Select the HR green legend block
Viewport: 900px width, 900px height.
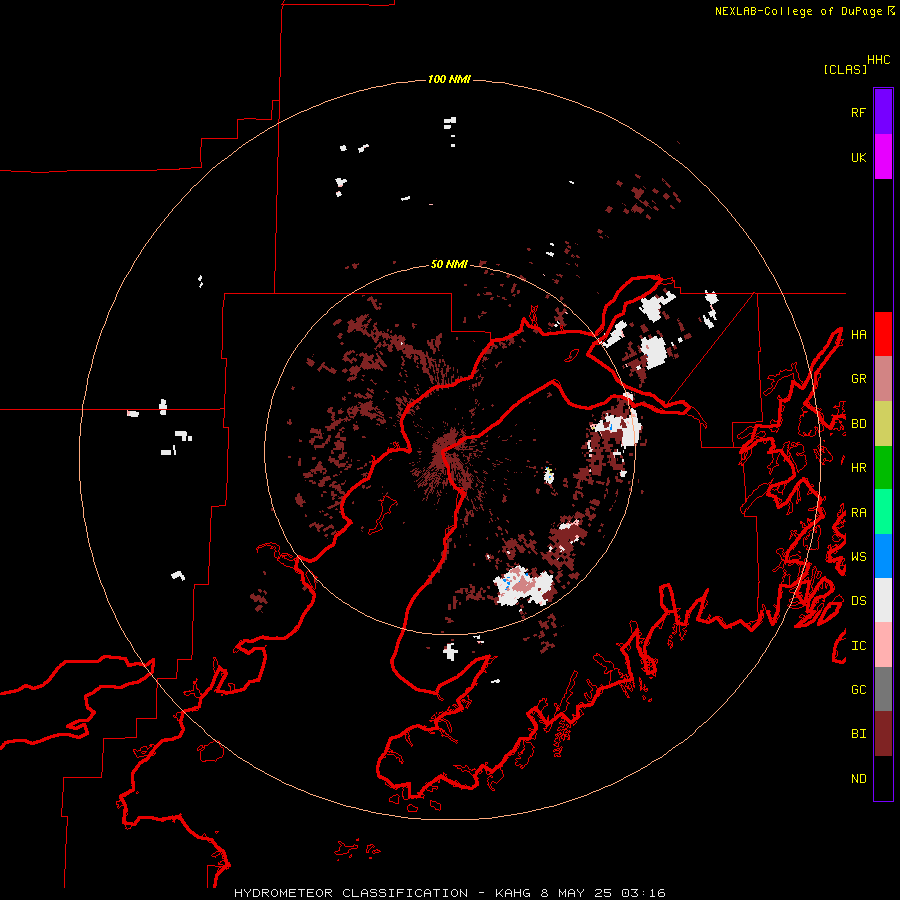pos(883,468)
